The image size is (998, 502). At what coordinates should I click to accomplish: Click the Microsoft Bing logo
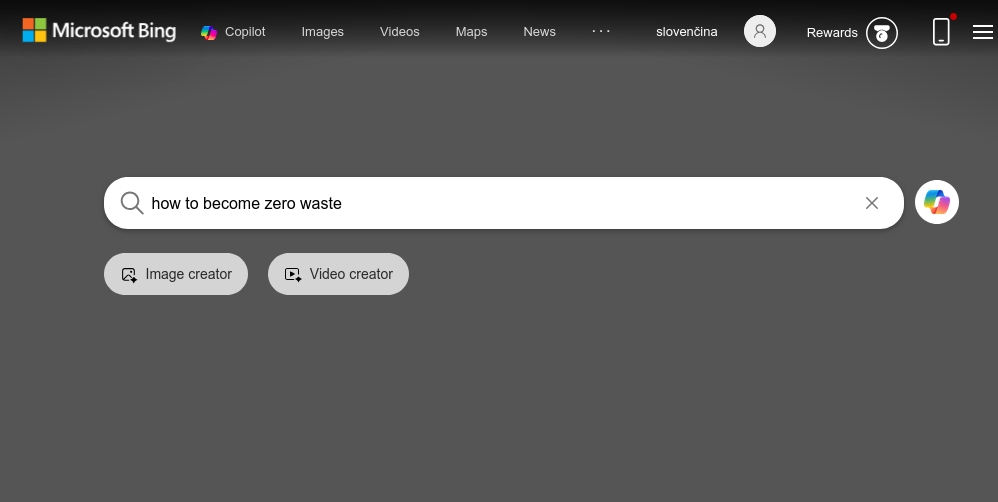(99, 31)
